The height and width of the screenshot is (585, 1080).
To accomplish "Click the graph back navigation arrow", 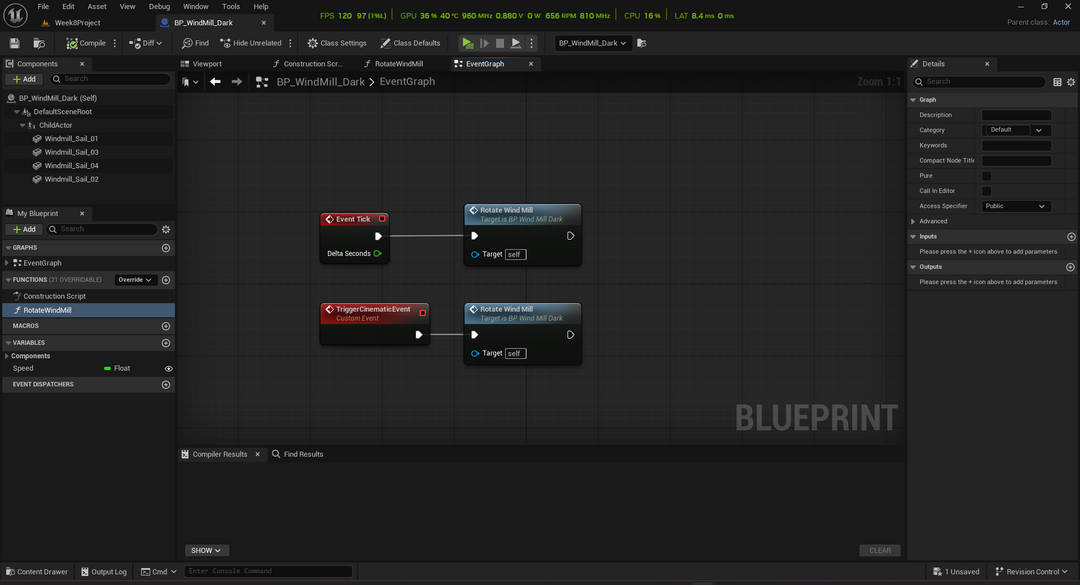I will pyautogui.click(x=215, y=82).
